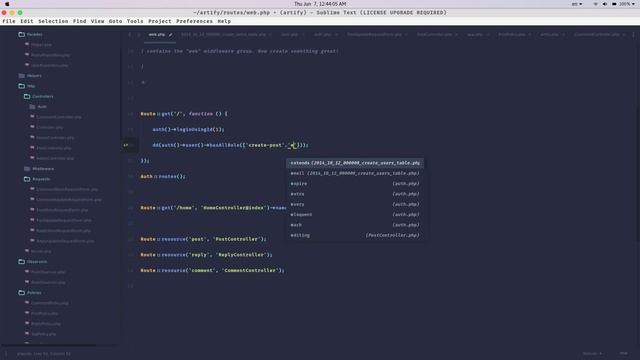
Task: Open CommentStoreRequestForm.php in the sidebar
Action: pyautogui.click(x=67, y=189)
